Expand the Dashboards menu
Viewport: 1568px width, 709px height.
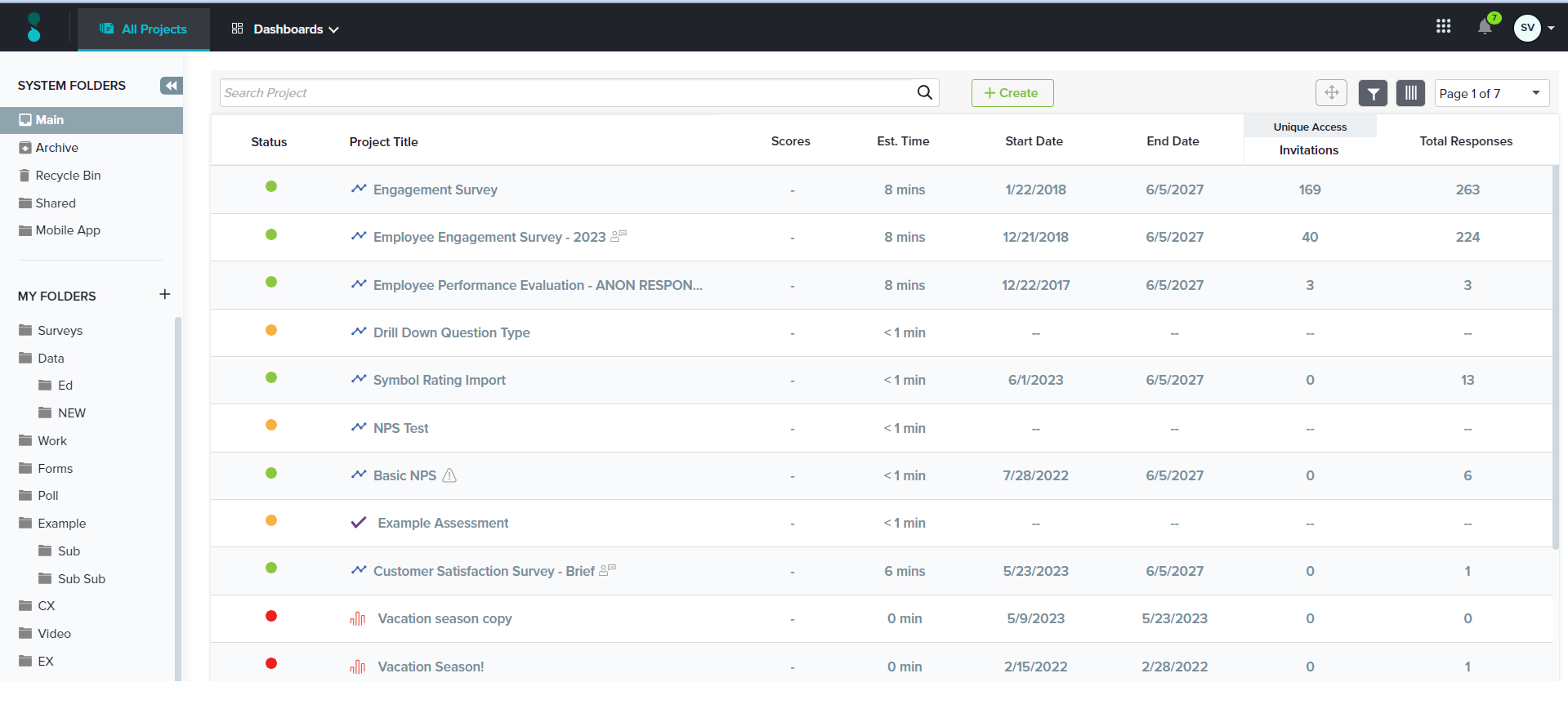[286, 29]
